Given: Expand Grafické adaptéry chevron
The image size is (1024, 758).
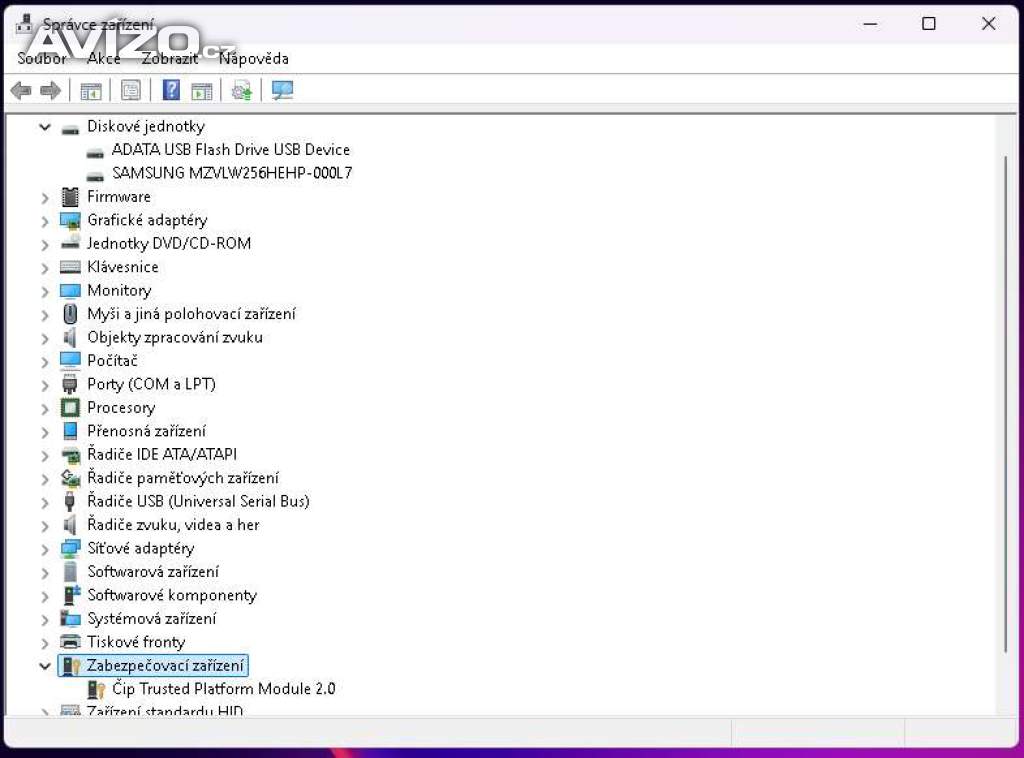Looking at the screenshot, I should (44, 221).
